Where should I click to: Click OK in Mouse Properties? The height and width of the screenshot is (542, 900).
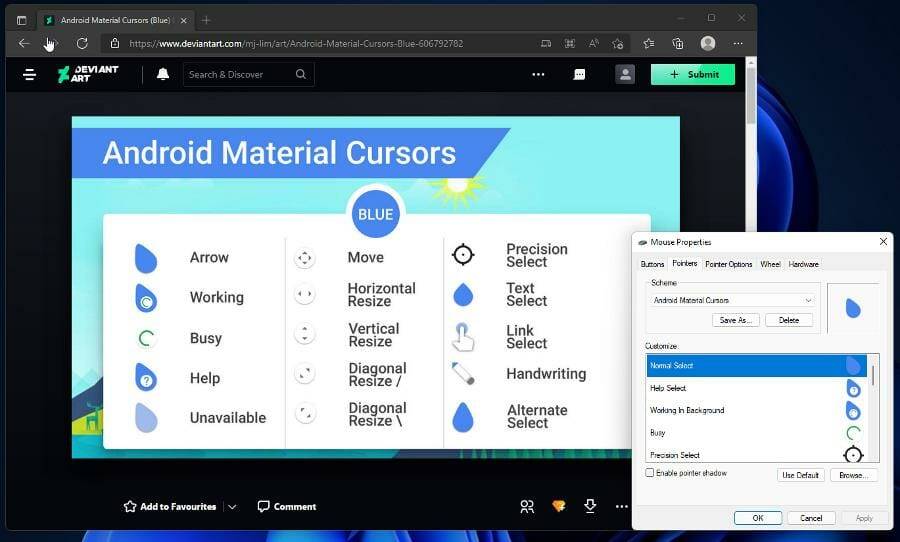[758, 518]
